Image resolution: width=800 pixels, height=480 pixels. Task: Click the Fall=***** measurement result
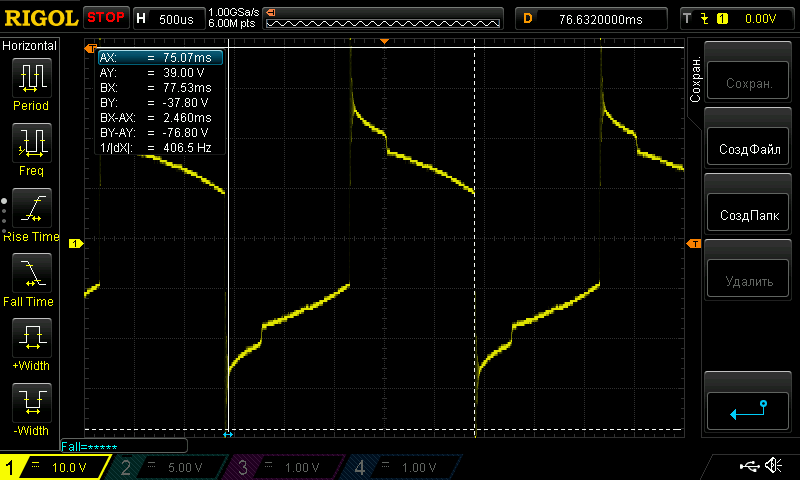(90, 447)
